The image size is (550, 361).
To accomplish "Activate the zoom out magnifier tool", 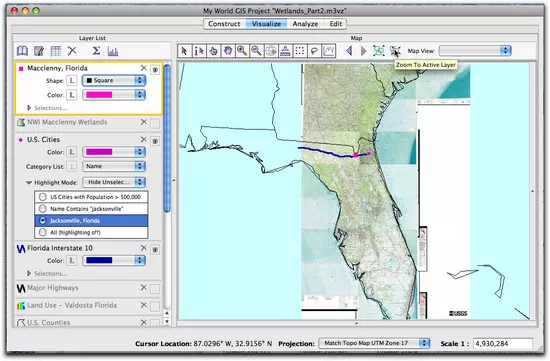I will [256, 51].
